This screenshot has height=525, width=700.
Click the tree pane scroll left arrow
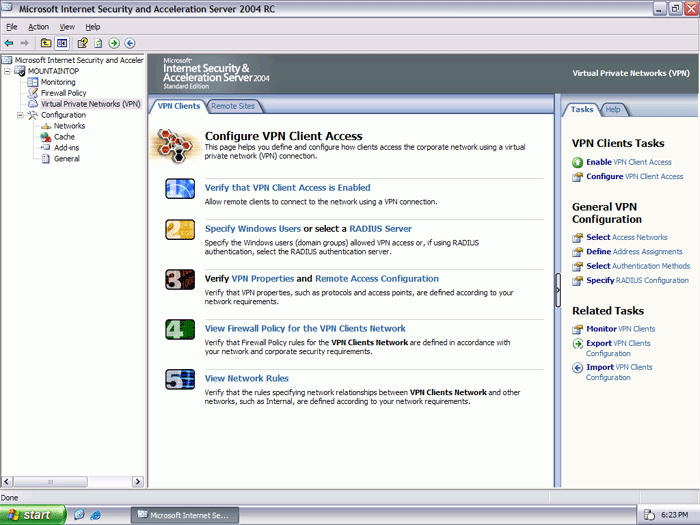click(7, 482)
